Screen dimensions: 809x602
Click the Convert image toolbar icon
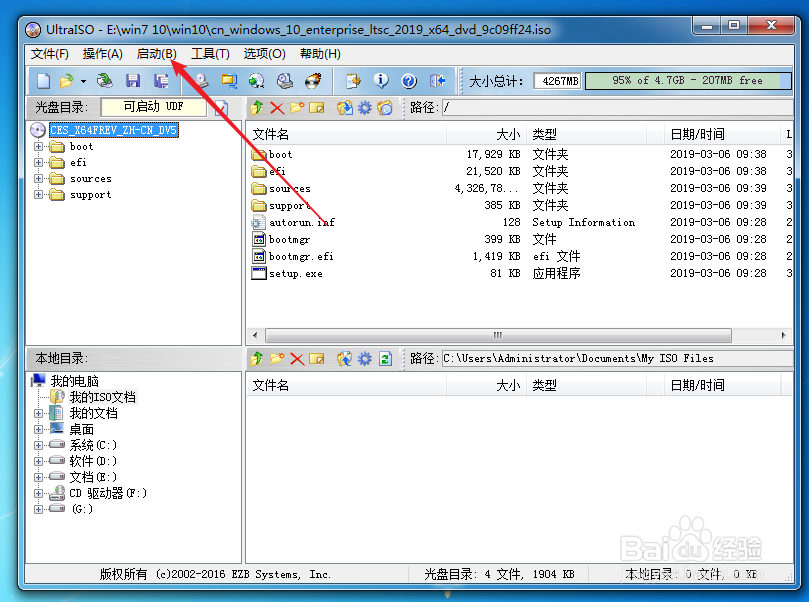pos(256,81)
